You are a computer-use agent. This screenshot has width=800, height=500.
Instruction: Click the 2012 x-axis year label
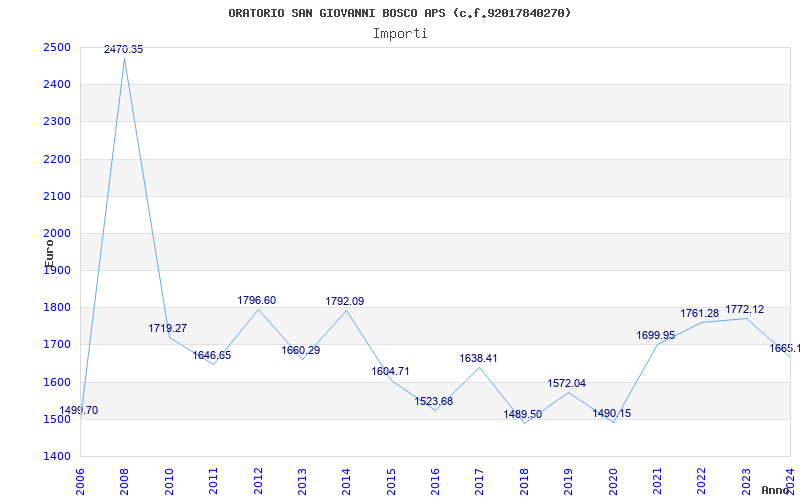258,482
